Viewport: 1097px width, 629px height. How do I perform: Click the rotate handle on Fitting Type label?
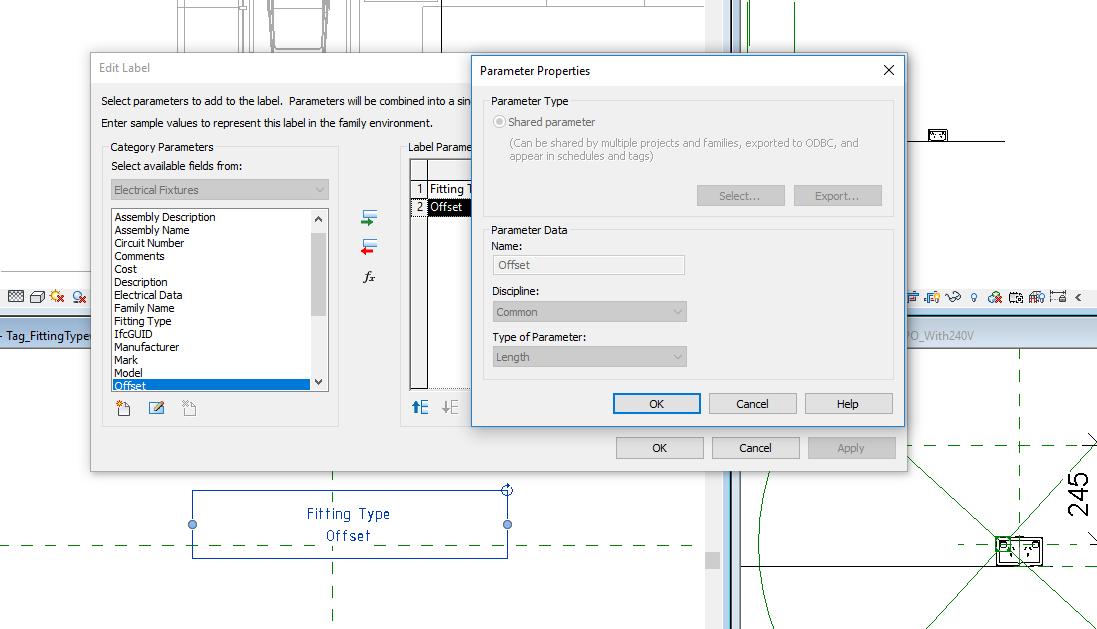coord(507,490)
